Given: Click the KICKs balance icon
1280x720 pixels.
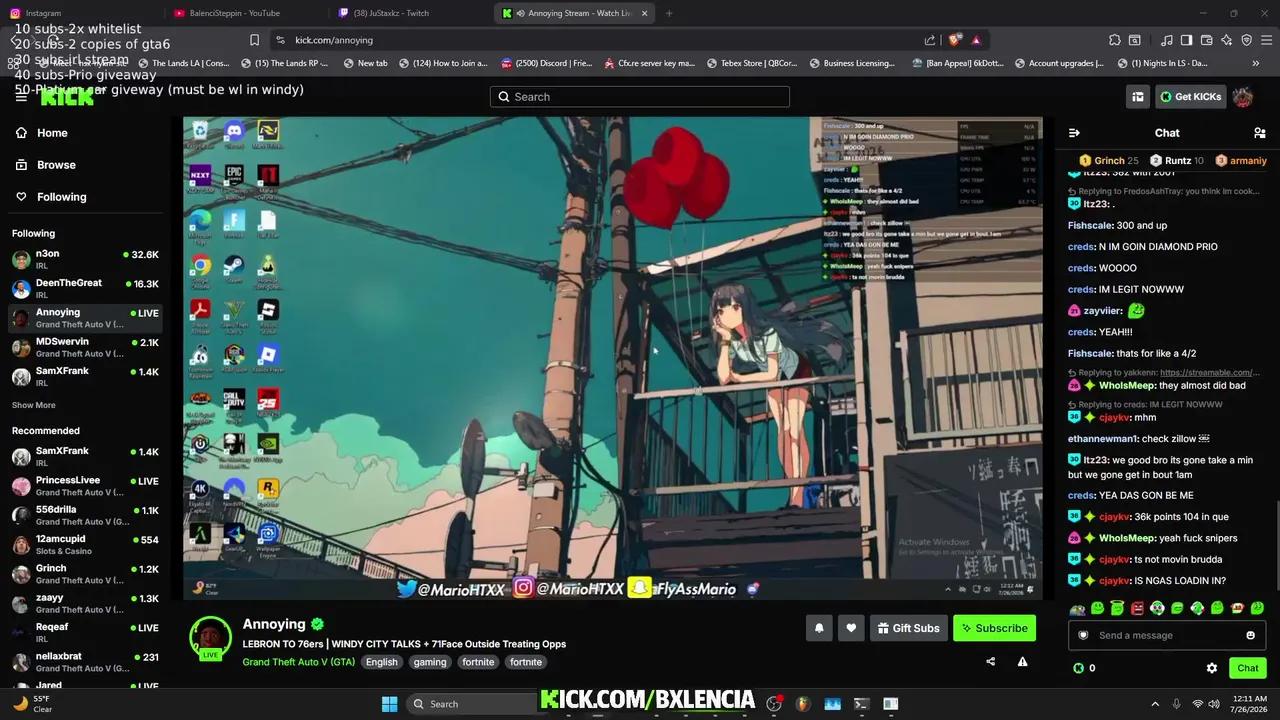Looking at the screenshot, I should 1078,668.
